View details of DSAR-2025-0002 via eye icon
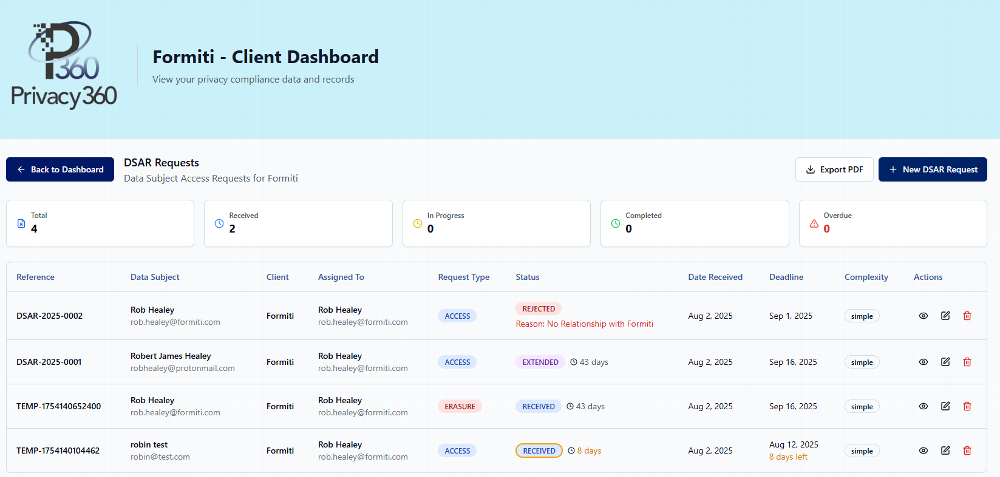Viewport: 1000px width, 477px height. (923, 316)
